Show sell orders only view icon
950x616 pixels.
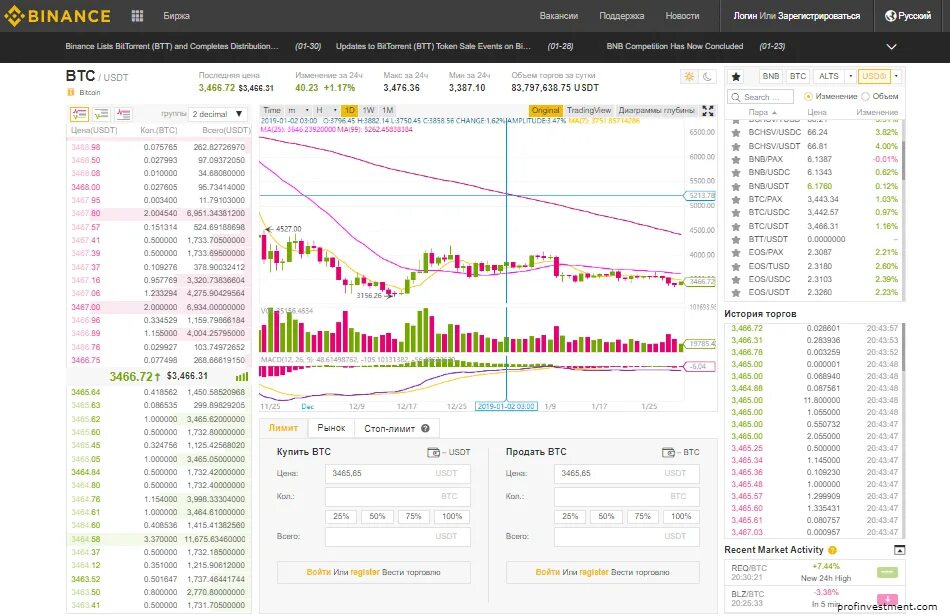124,114
